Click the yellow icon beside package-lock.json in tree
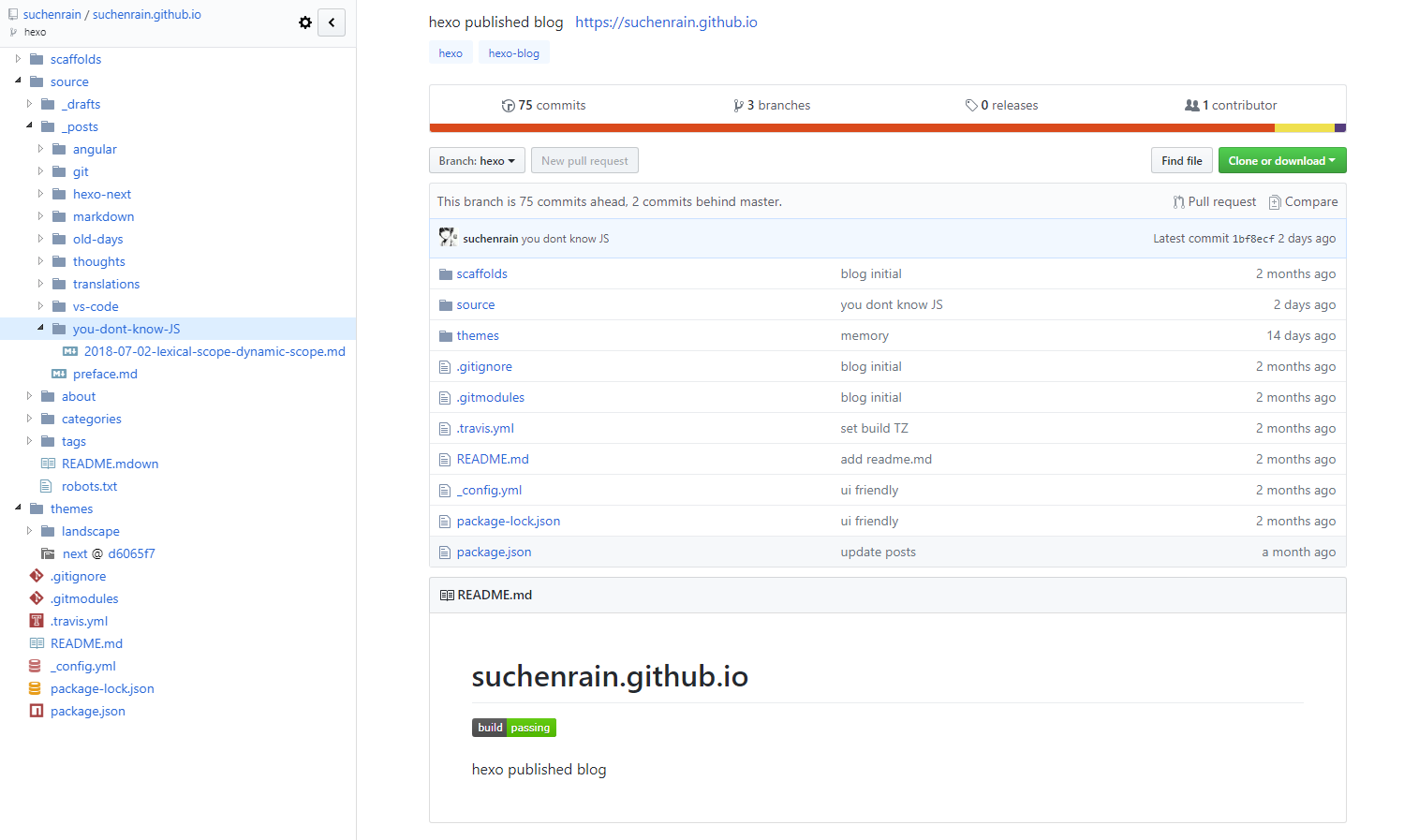This screenshot has width=1404, height=840. click(x=35, y=688)
